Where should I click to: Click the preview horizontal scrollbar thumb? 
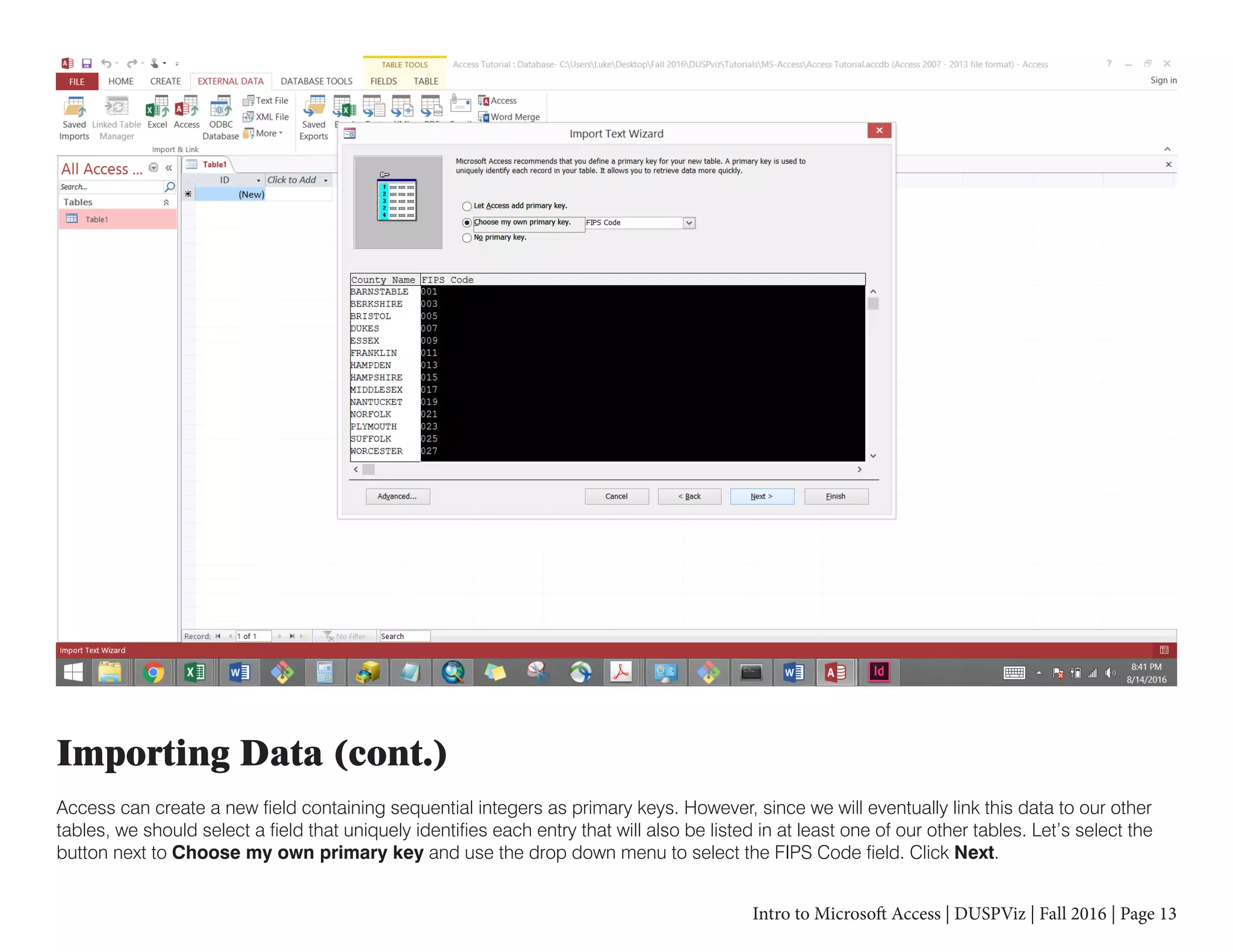pyautogui.click(x=368, y=469)
